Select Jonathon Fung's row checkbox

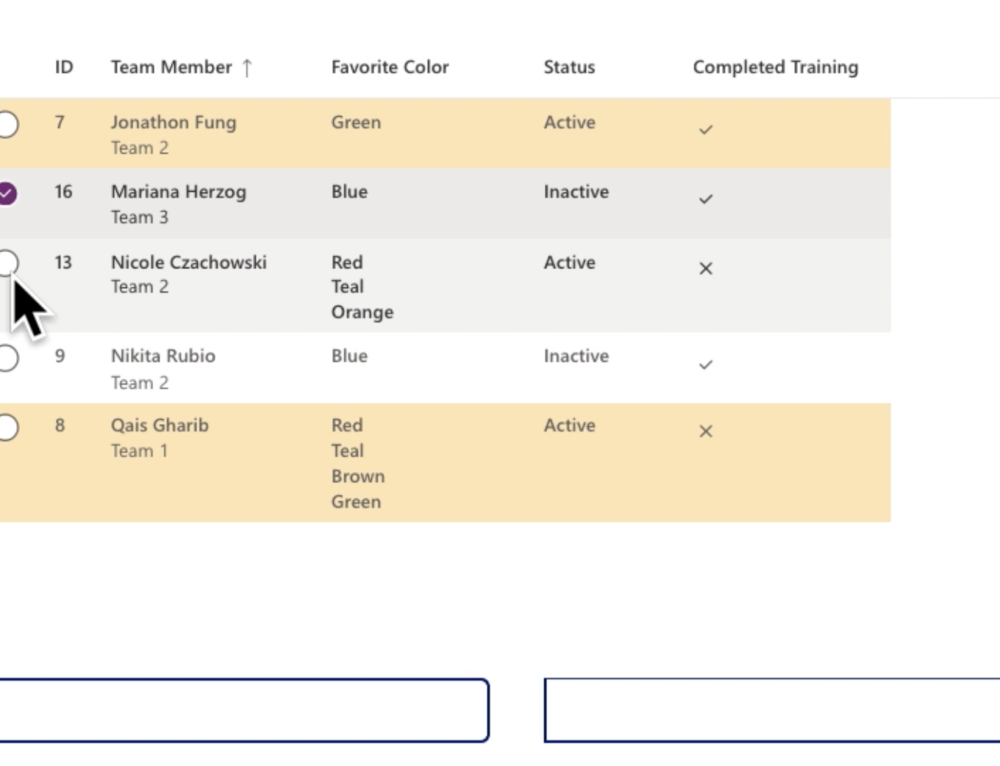tap(8, 124)
